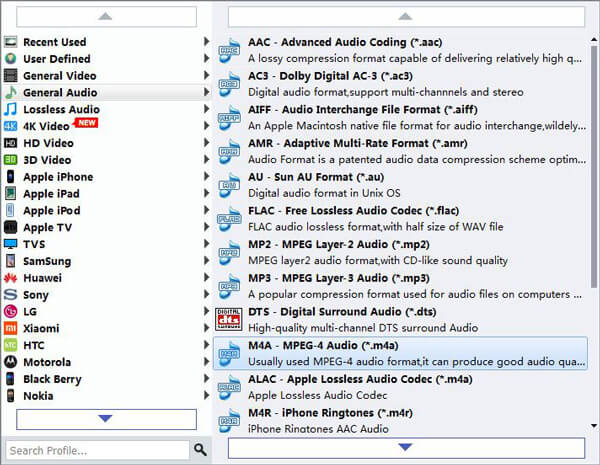600x465 pixels.
Task: Click the Nokia phone icon
Action: pos(11,395)
